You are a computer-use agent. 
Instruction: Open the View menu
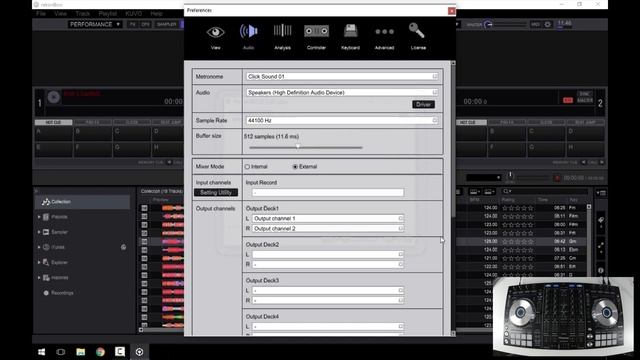click(x=60, y=13)
